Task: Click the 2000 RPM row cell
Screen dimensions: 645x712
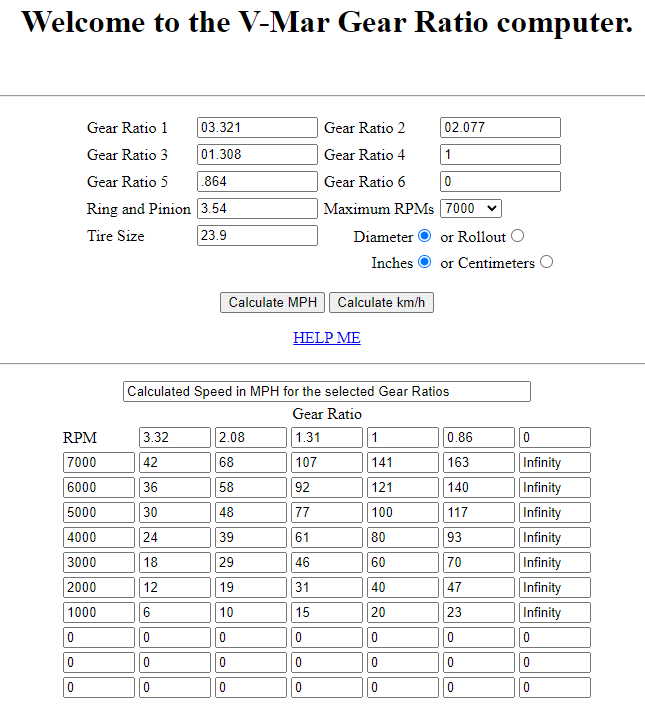Action: 99,587
